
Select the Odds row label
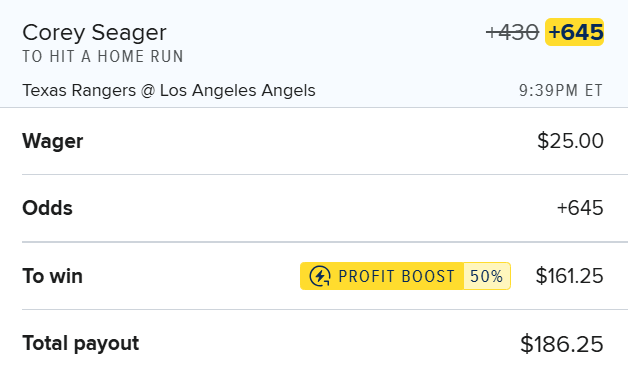pos(47,208)
